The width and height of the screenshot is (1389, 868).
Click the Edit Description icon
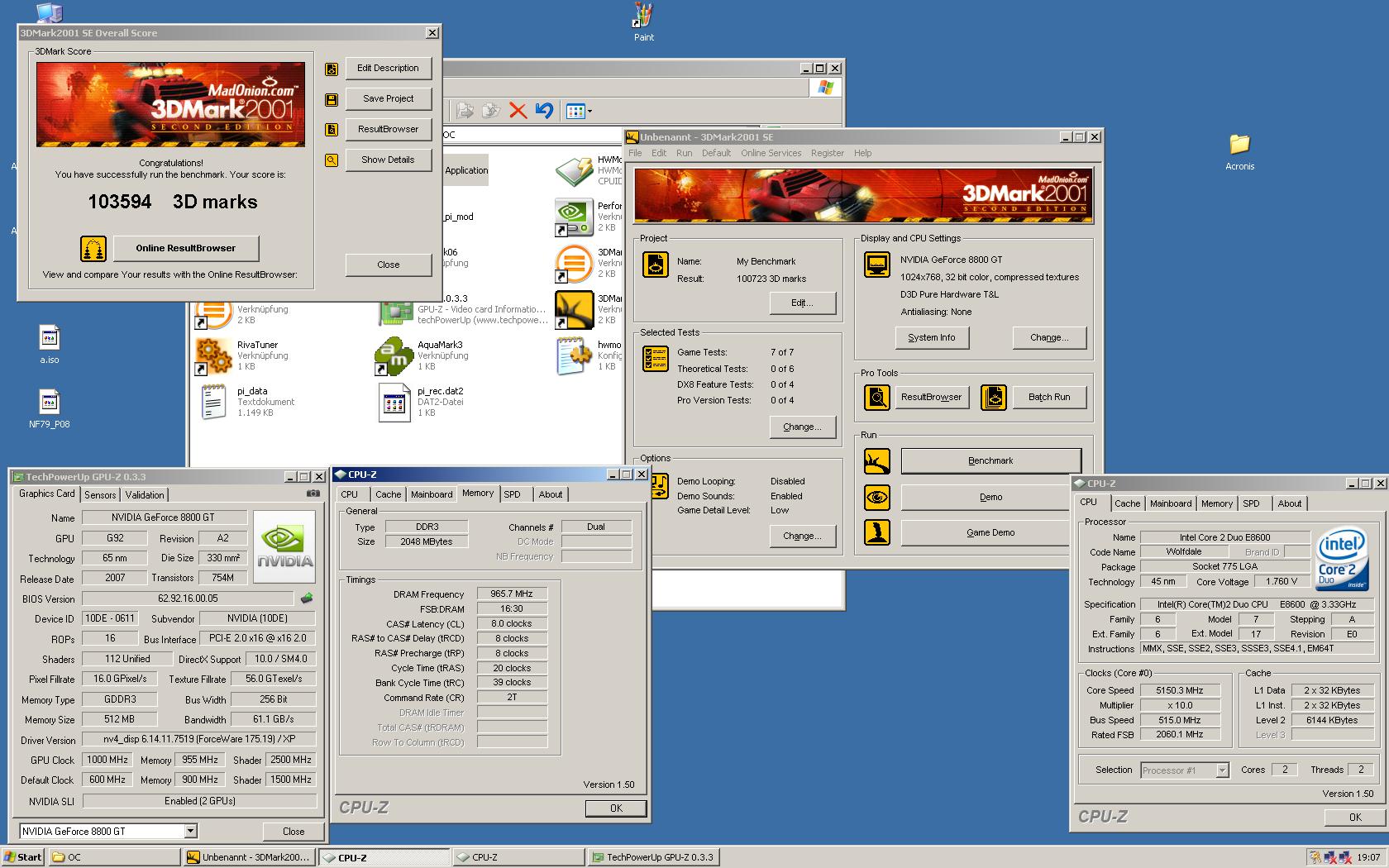[x=332, y=69]
